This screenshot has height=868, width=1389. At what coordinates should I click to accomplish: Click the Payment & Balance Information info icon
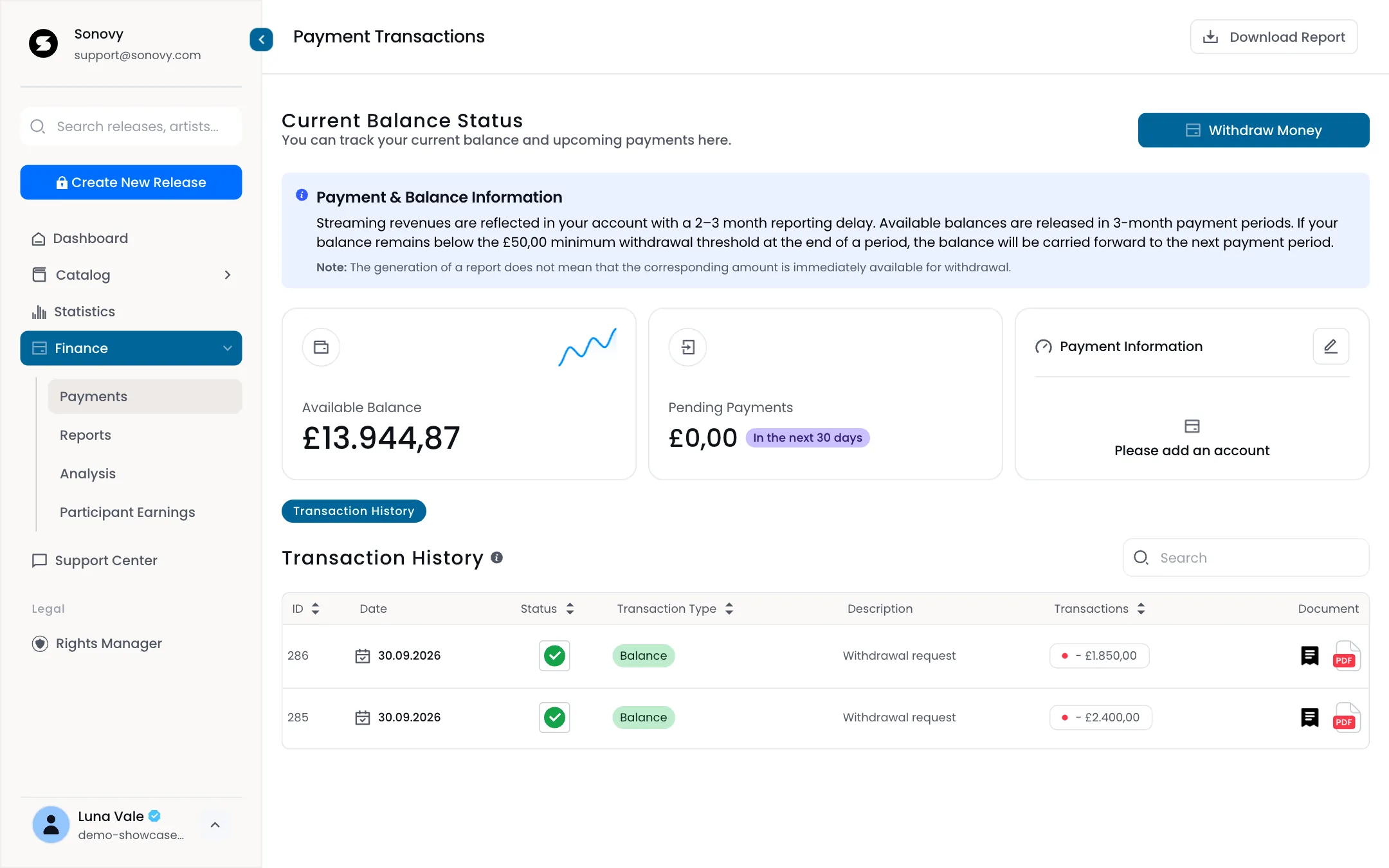[x=302, y=195]
